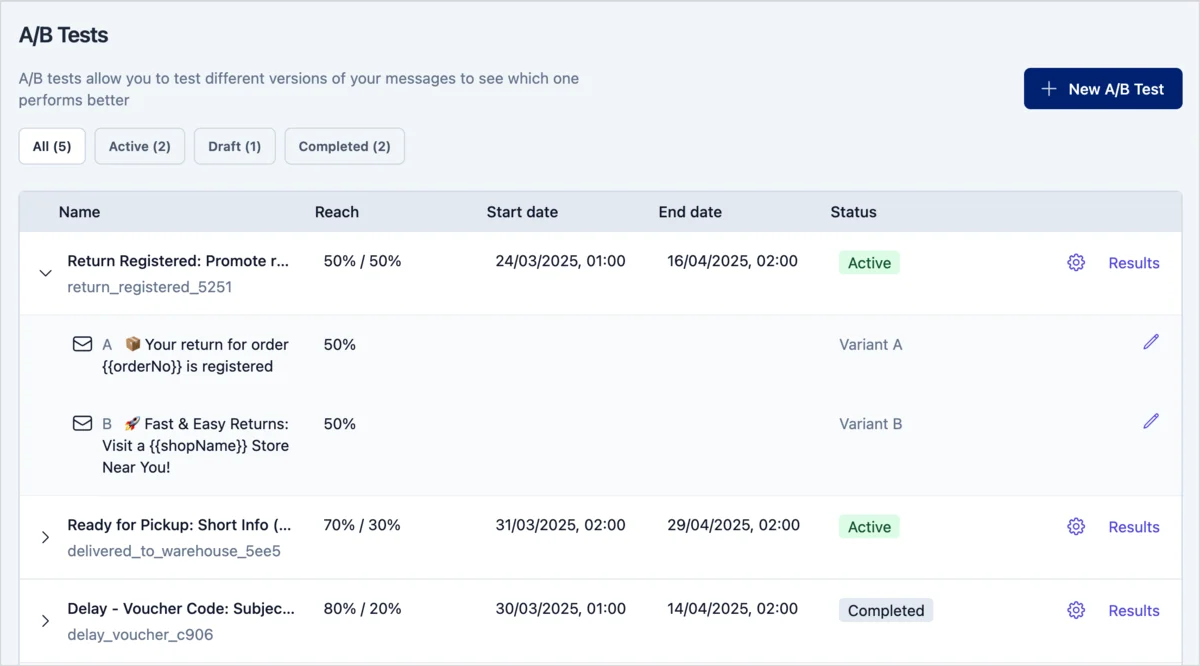The width and height of the screenshot is (1200, 666).
Task: Expand the Ready for Pickup test row
Action: 45,537
